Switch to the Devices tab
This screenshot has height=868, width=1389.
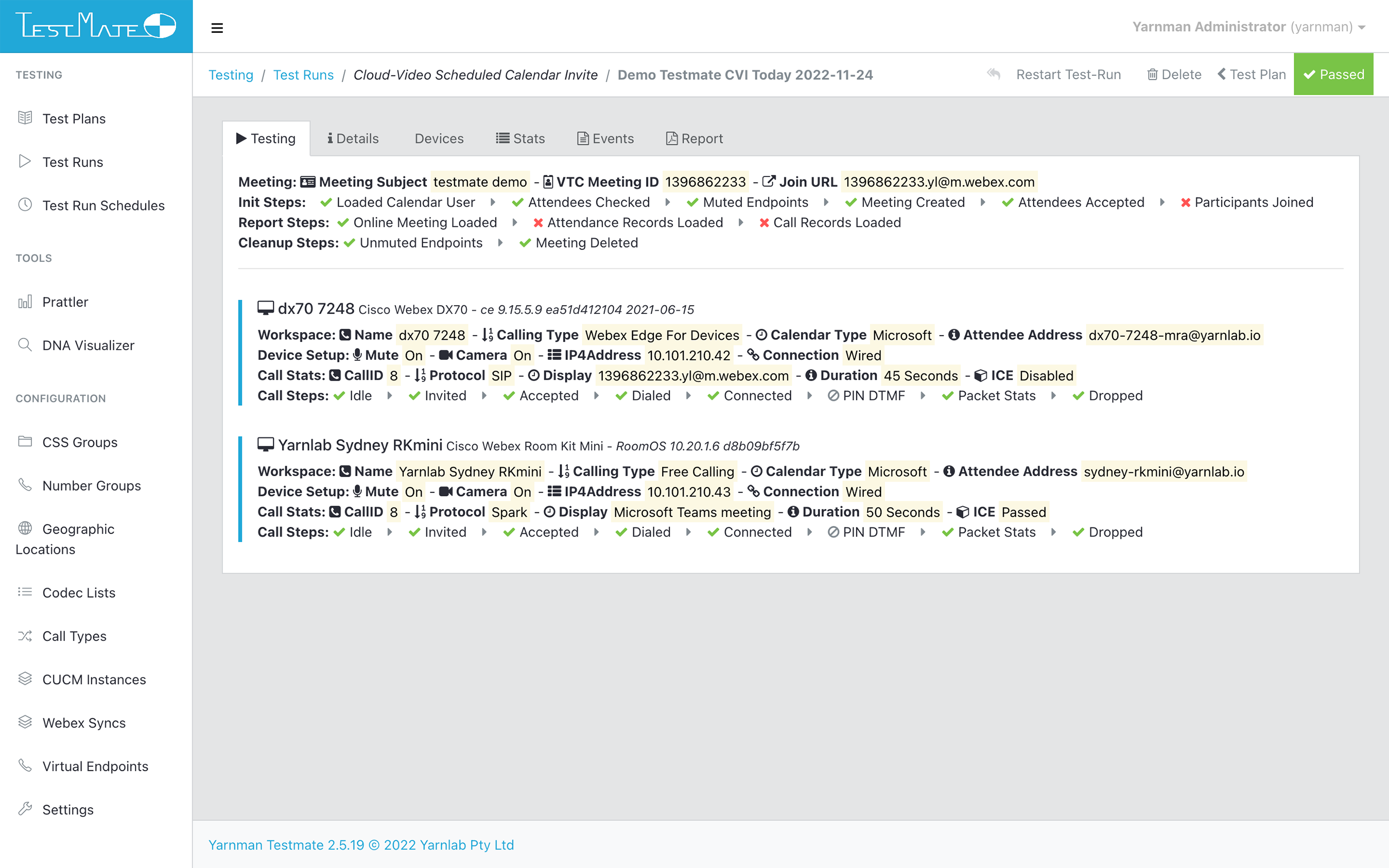tap(439, 138)
